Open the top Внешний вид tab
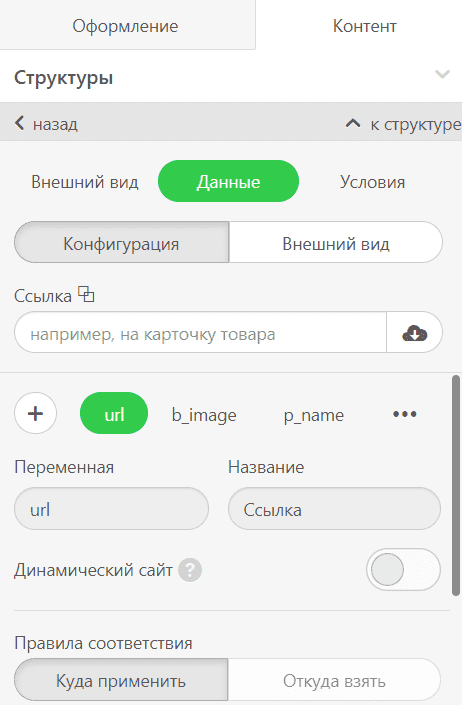 (x=85, y=182)
